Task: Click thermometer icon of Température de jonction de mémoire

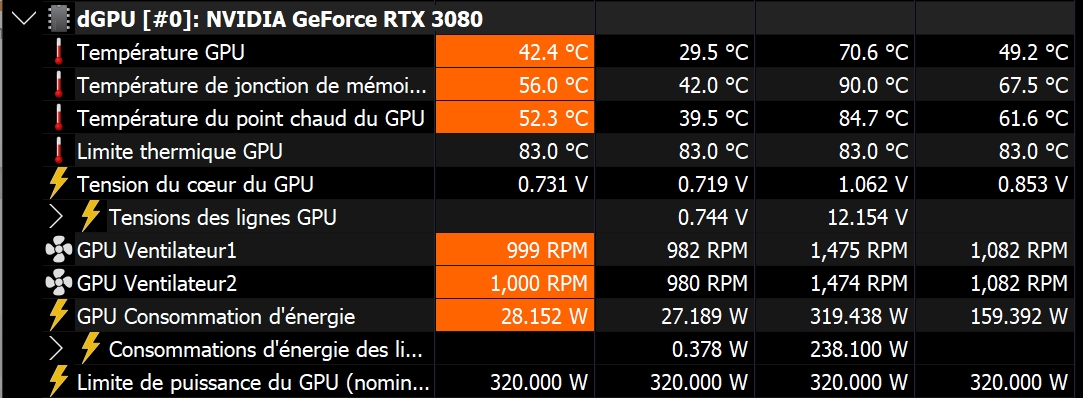Action: [x=59, y=85]
